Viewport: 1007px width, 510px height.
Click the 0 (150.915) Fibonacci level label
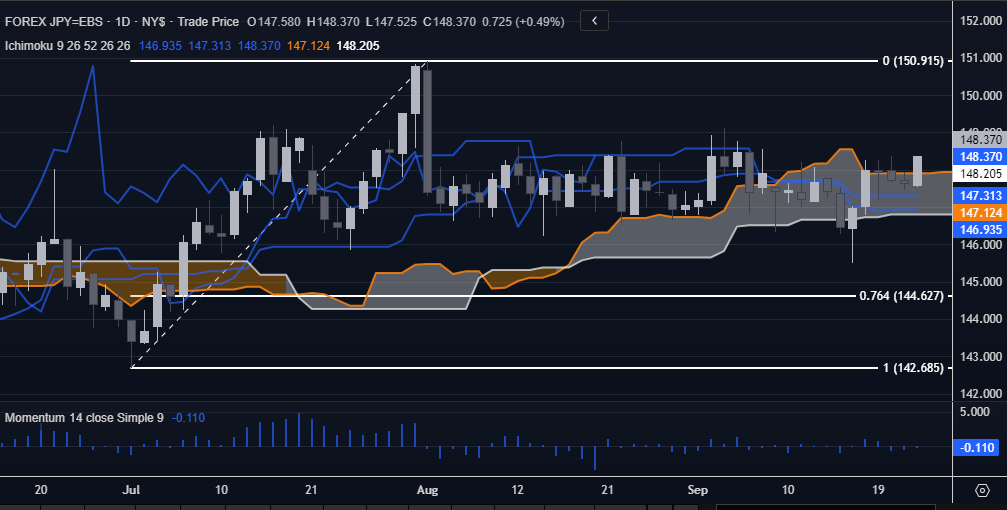tap(912, 61)
